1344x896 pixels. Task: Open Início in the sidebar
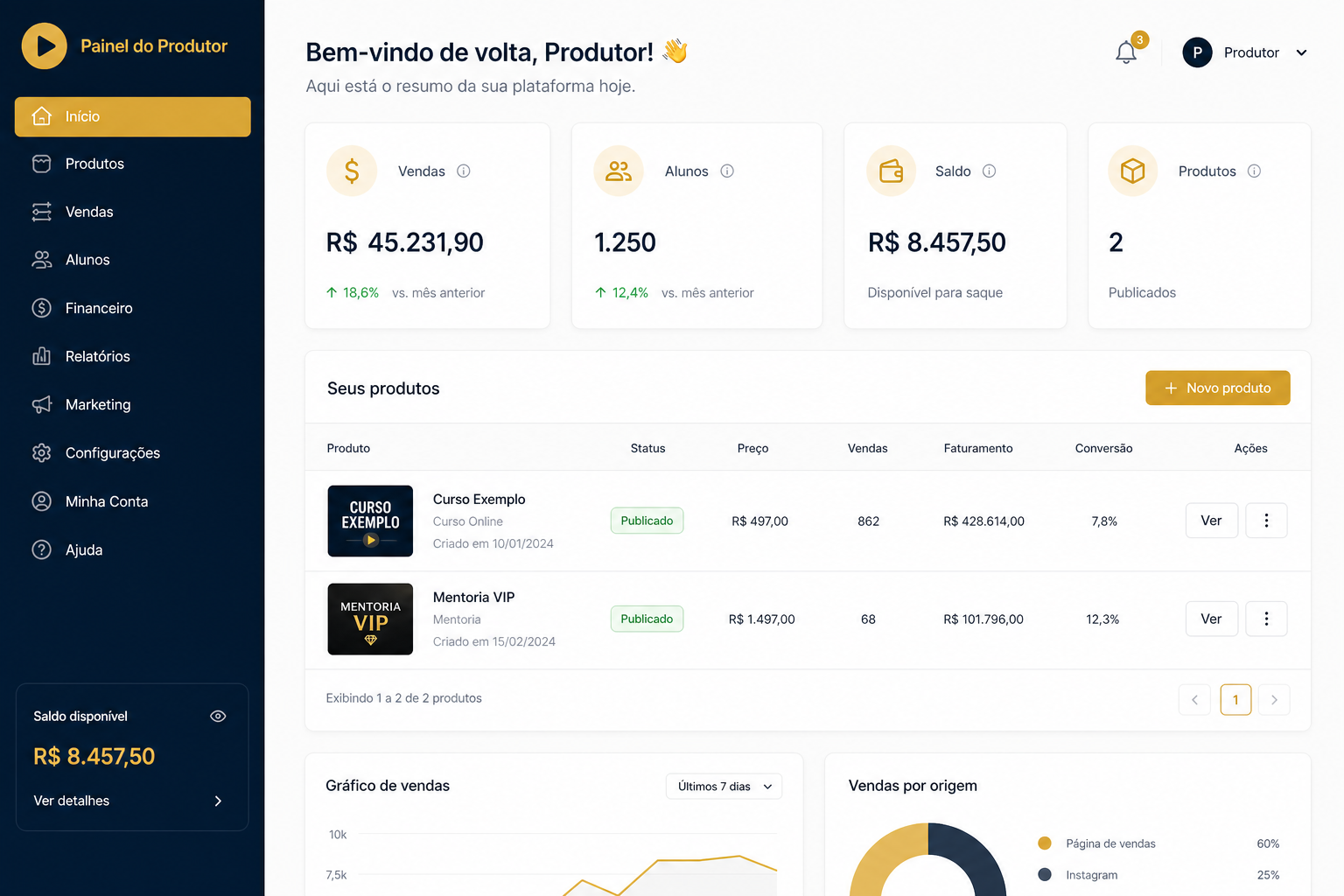(x=133, y=116)
